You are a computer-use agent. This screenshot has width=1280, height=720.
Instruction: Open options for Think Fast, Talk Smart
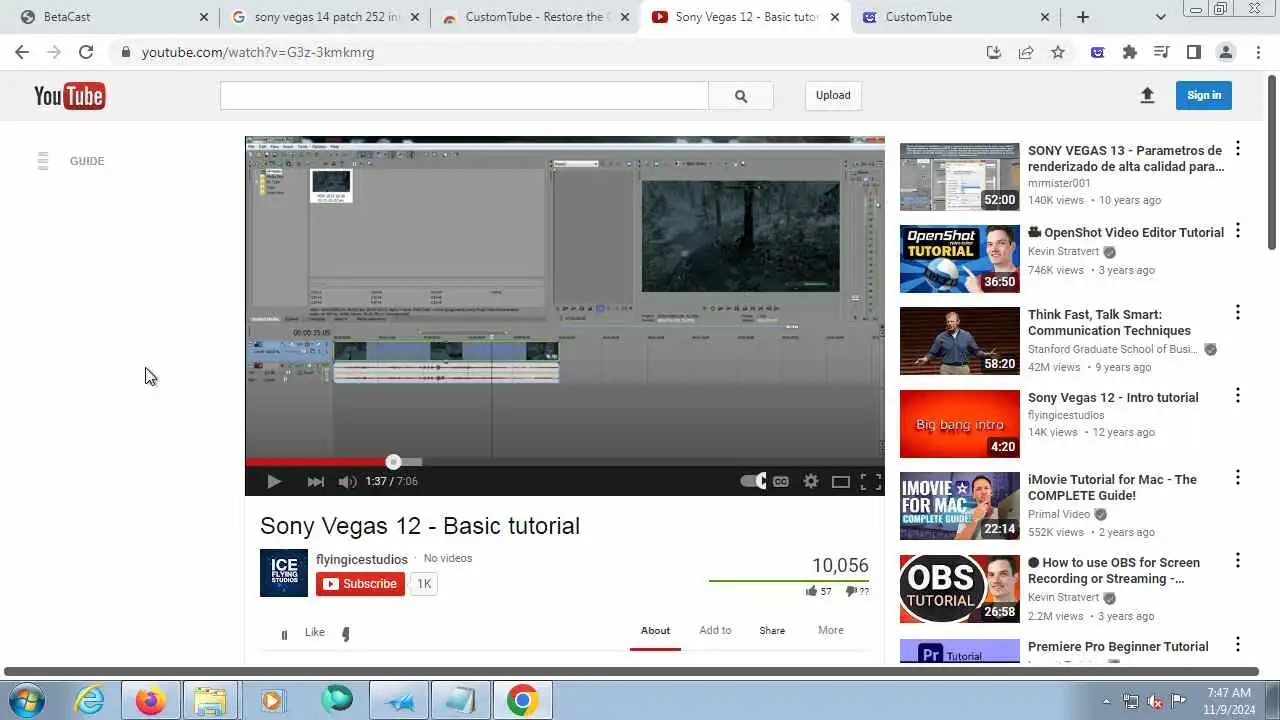[1238, 312]
